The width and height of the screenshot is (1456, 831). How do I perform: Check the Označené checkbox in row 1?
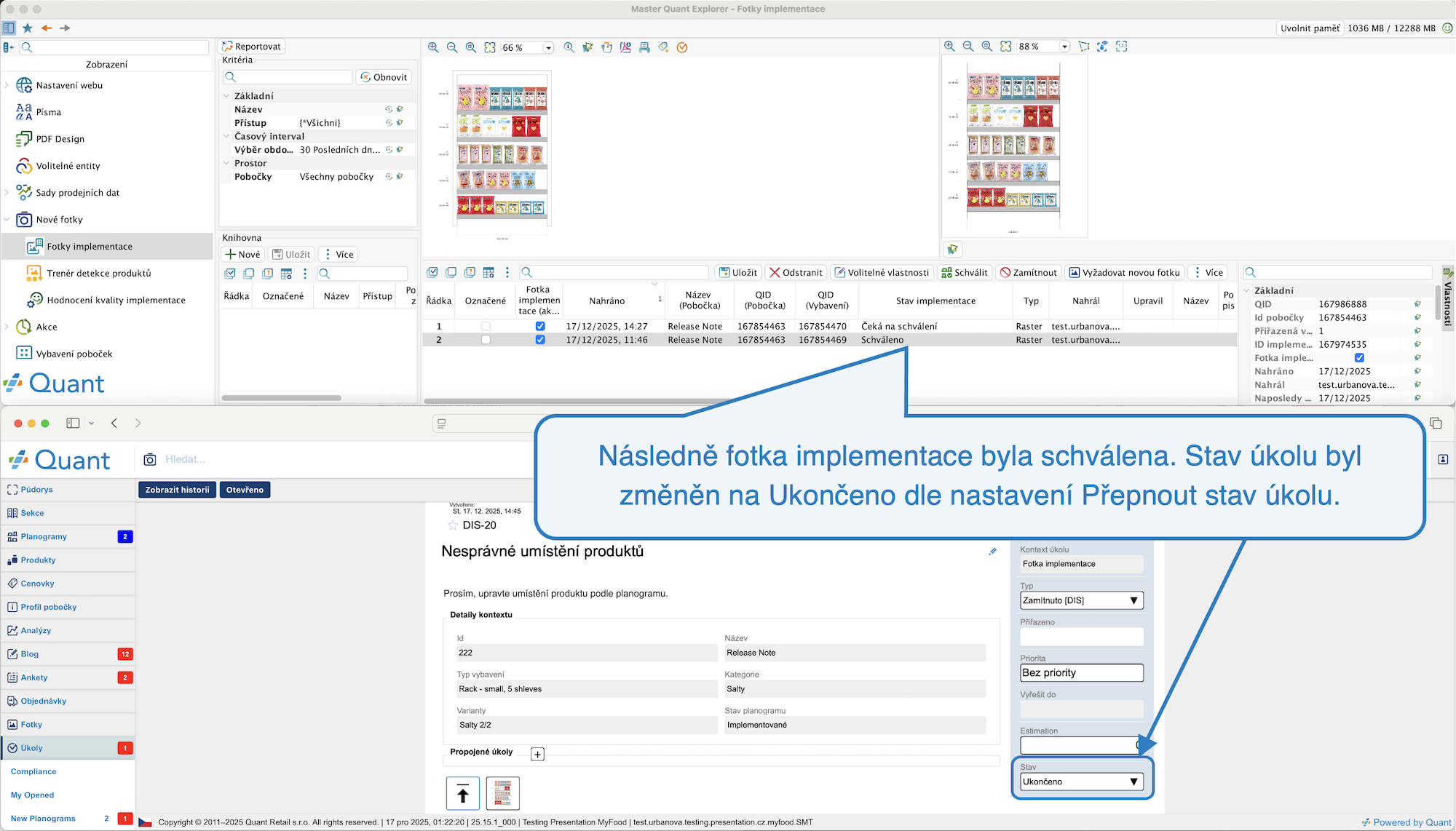pos(486,327)
